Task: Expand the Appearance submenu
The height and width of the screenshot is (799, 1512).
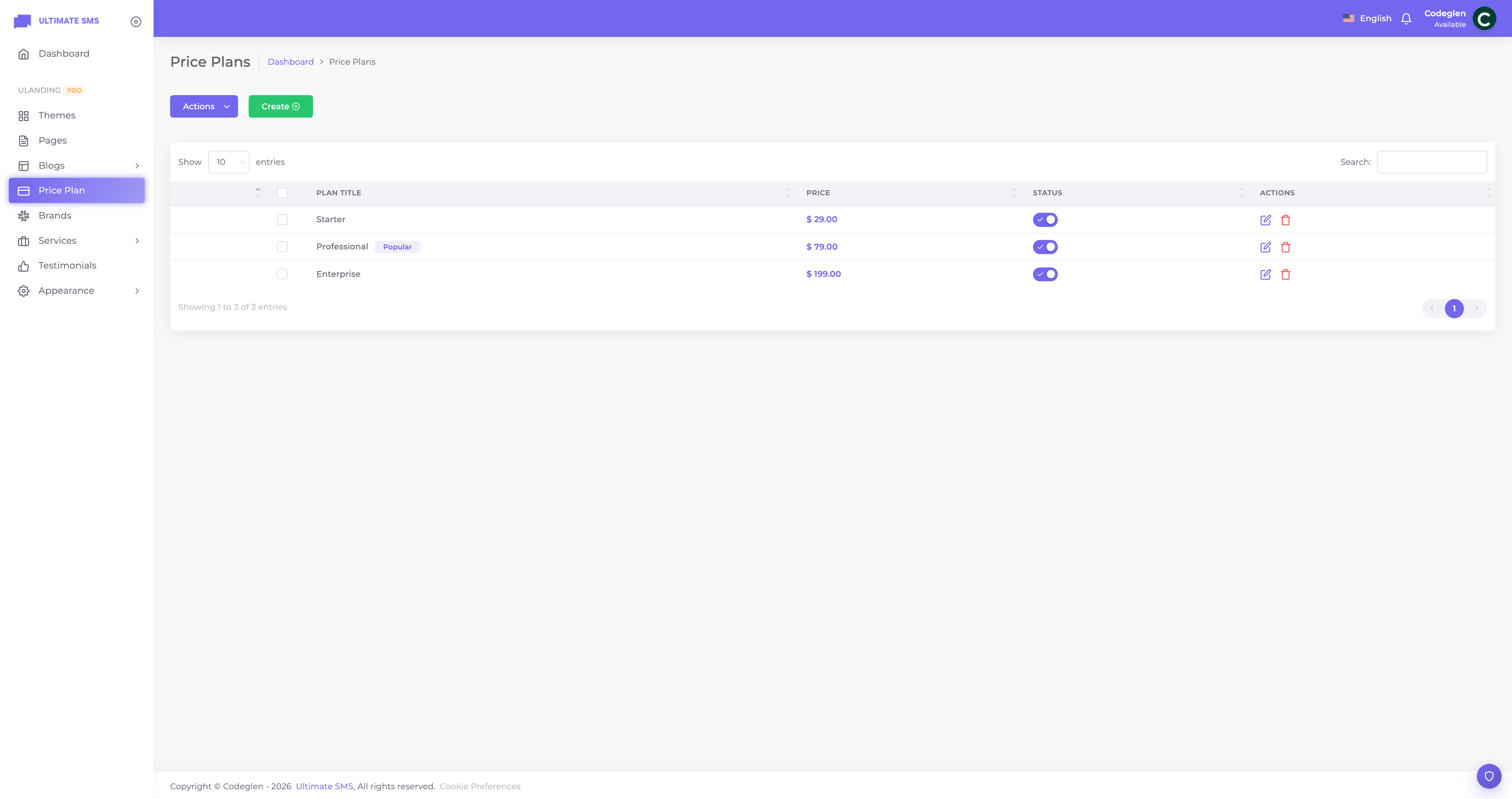Action: tap(77, 291)
